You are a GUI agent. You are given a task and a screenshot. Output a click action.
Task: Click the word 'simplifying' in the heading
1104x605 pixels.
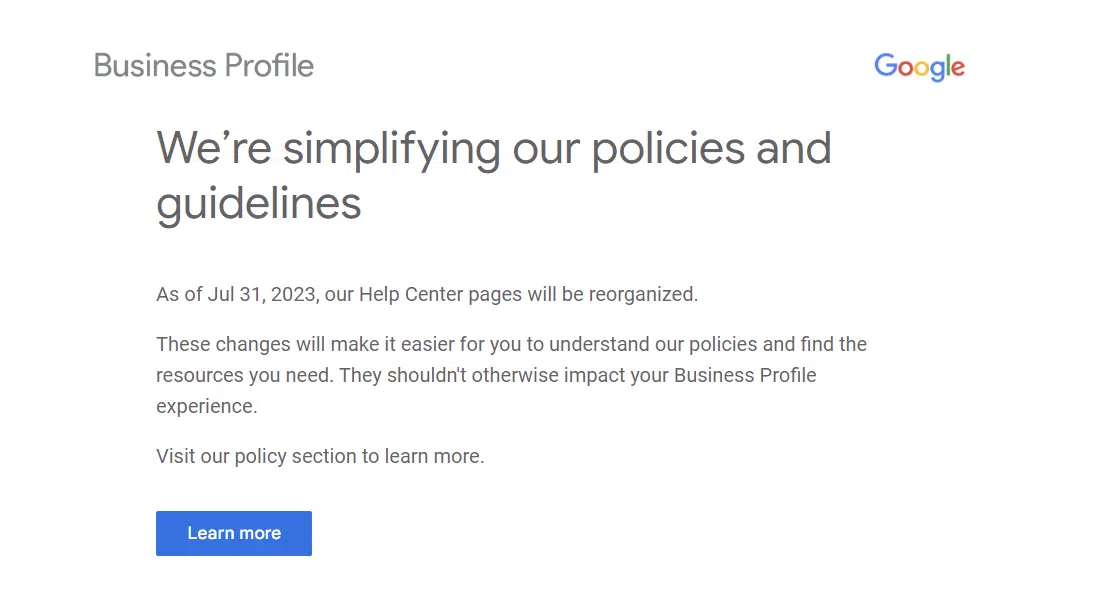(x=391, y=149)
